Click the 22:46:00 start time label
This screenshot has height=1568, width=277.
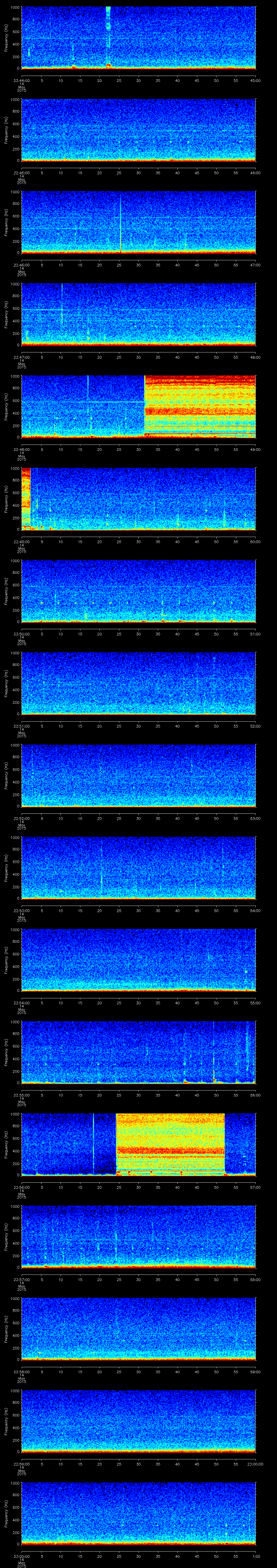pyautogui.click(x=22, y=265)
